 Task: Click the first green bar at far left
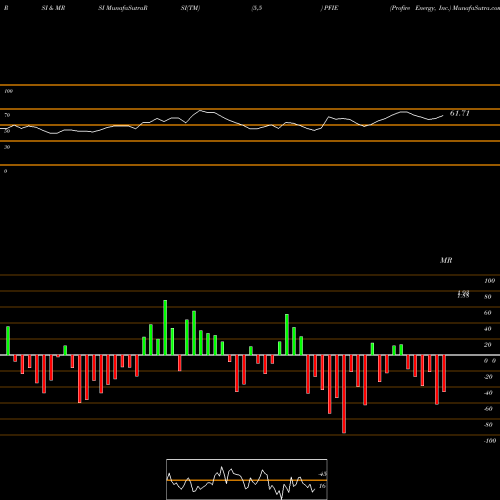[x=8, y=341]
